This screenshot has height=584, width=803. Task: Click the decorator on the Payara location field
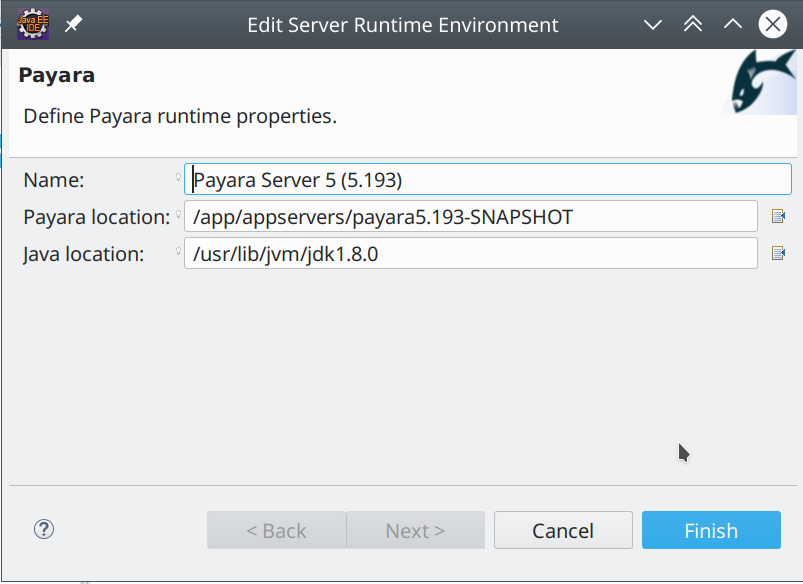[178, 211]
